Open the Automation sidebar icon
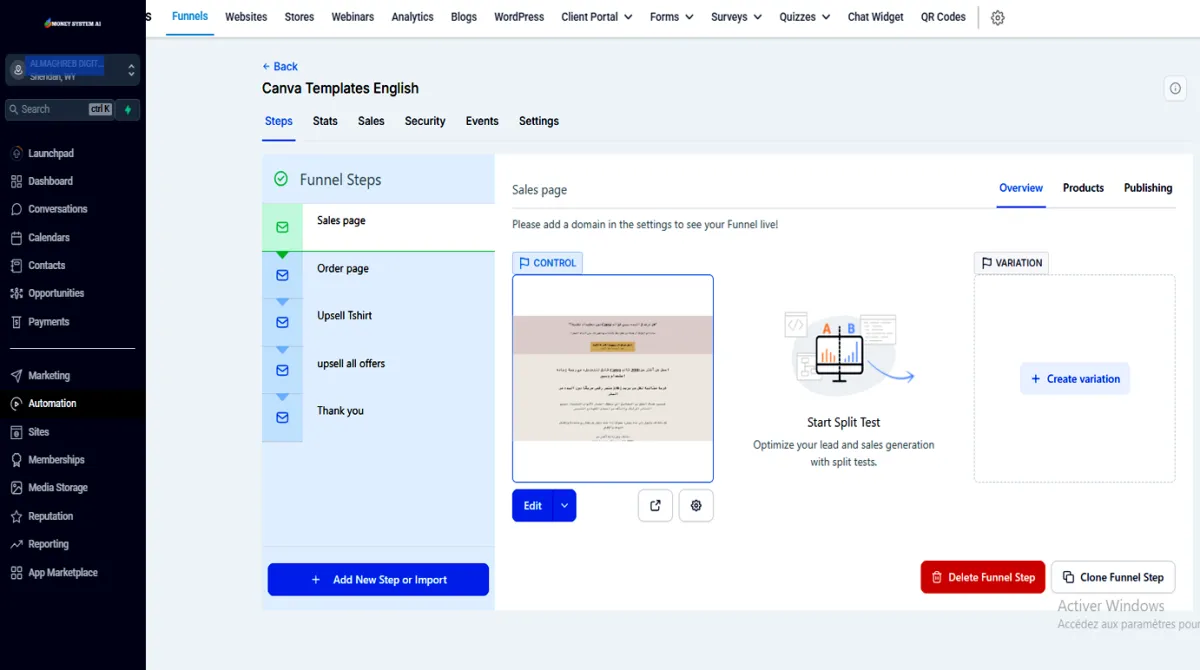Image resolution: width=1200 pixels, height=670 pixels. click(x=16, y=404)
